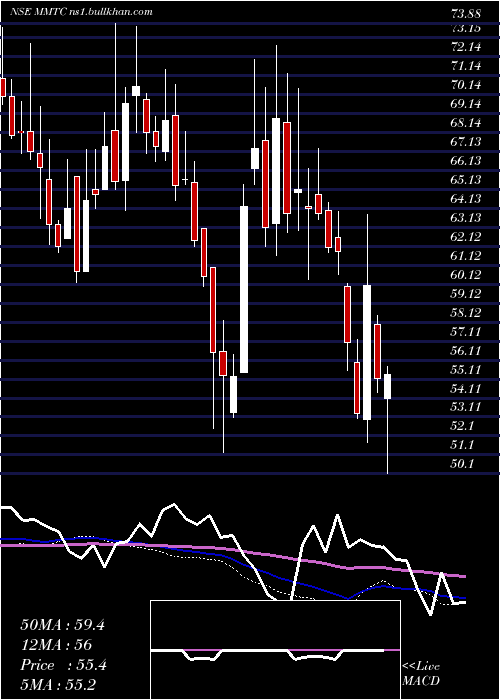Click the NSE MMTC chart title text
The height and width of the screenshot is (700, 500).
click(x=82, y=12)
